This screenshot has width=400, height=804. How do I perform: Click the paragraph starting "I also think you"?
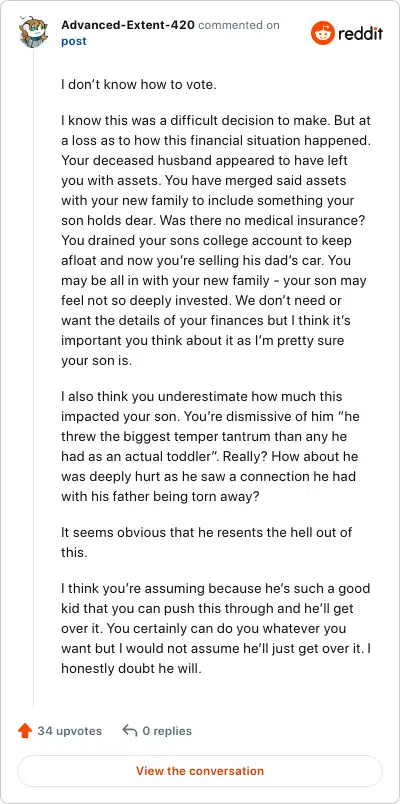coord(211,447)
